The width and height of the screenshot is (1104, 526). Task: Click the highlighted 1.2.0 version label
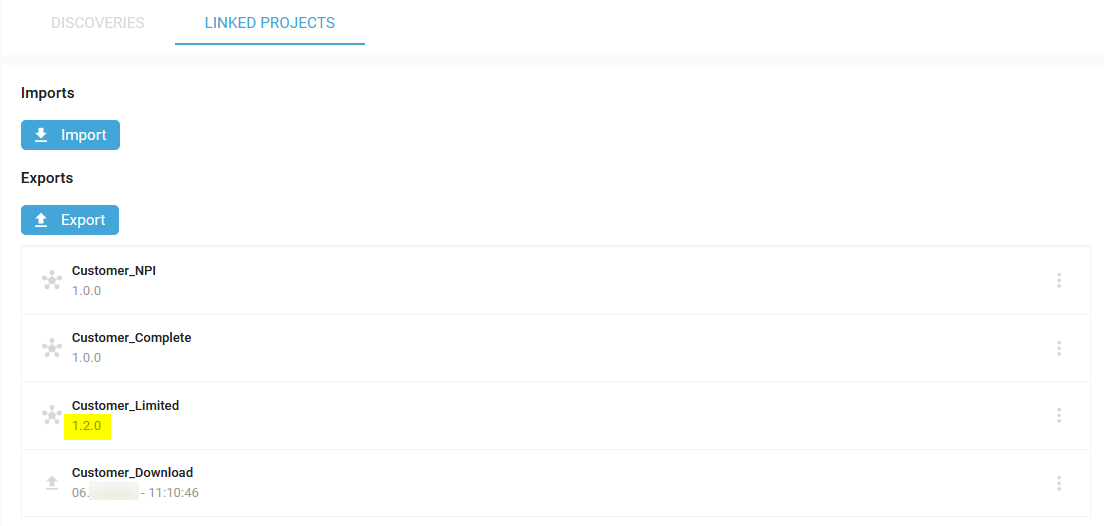pyautogui.click(x=87, y=425)
